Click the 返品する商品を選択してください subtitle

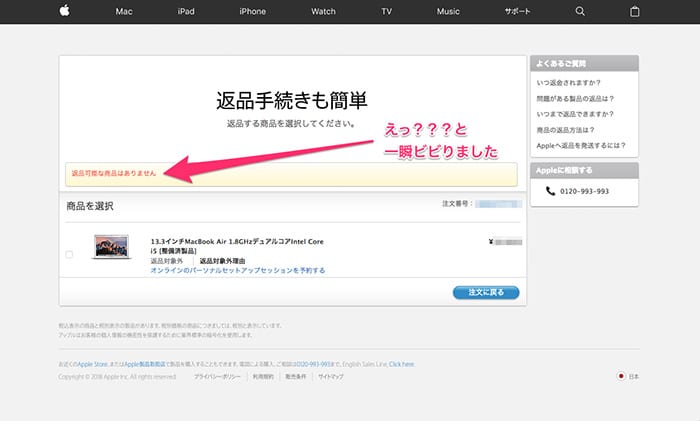[x=291, y=123]
